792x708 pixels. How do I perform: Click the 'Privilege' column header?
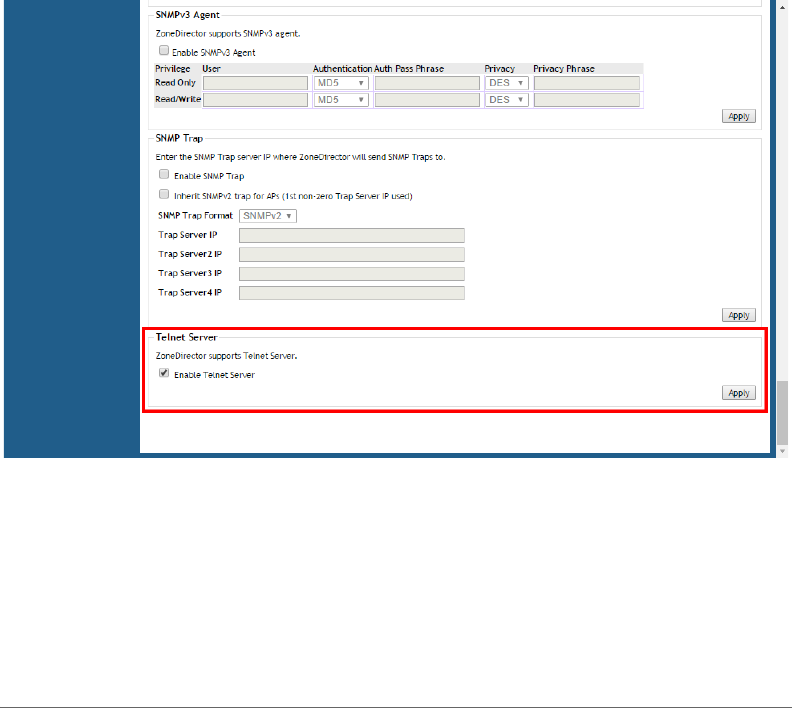(173, 69)
